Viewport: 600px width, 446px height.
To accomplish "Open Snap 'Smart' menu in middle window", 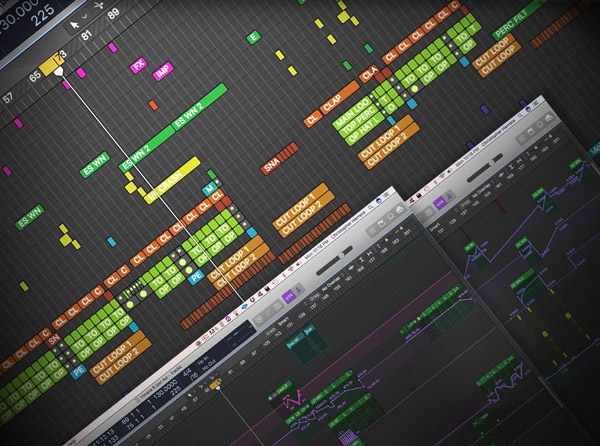I will (284, 321).
